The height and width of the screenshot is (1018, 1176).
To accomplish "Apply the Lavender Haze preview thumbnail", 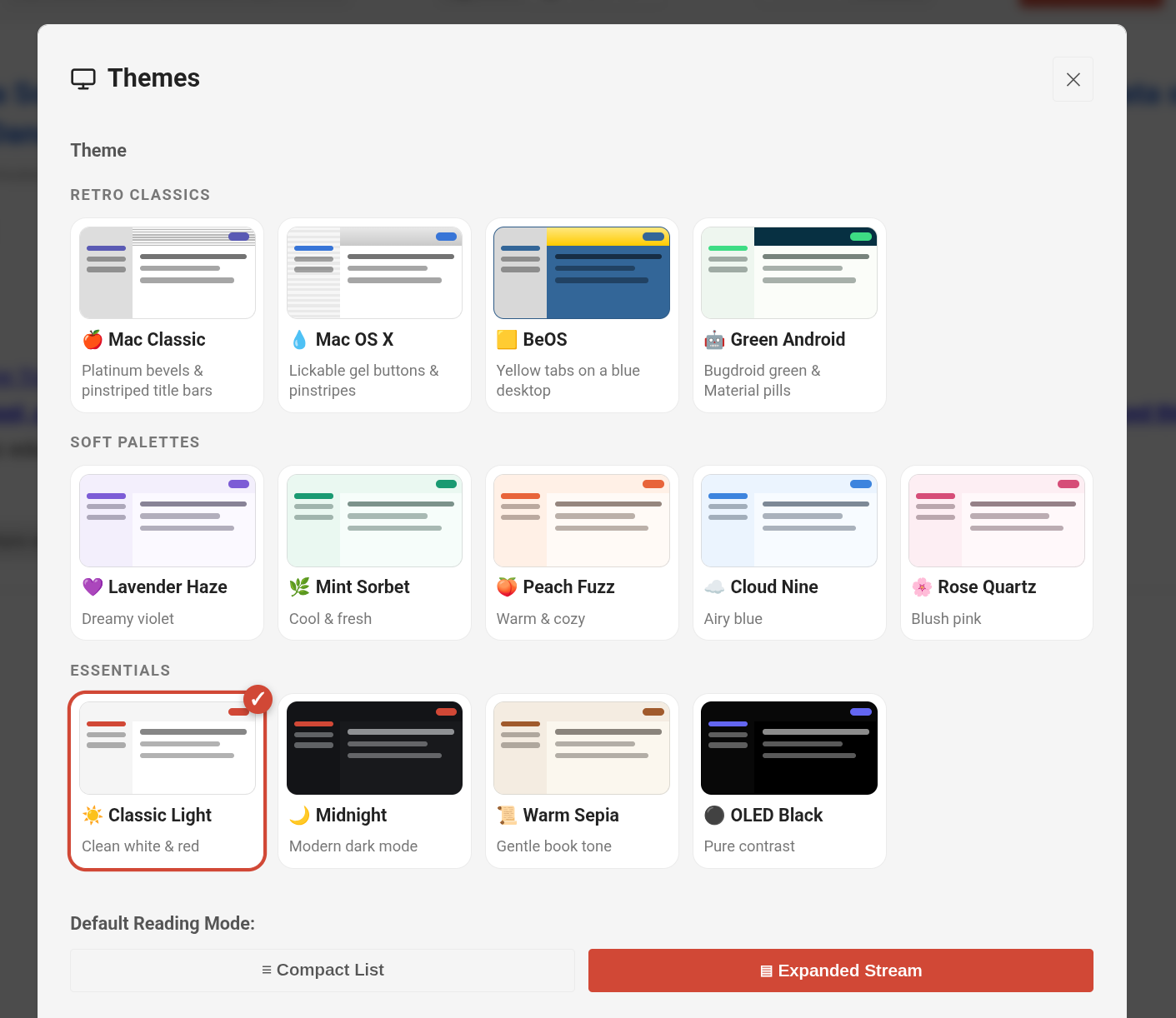I will point(168,521).
